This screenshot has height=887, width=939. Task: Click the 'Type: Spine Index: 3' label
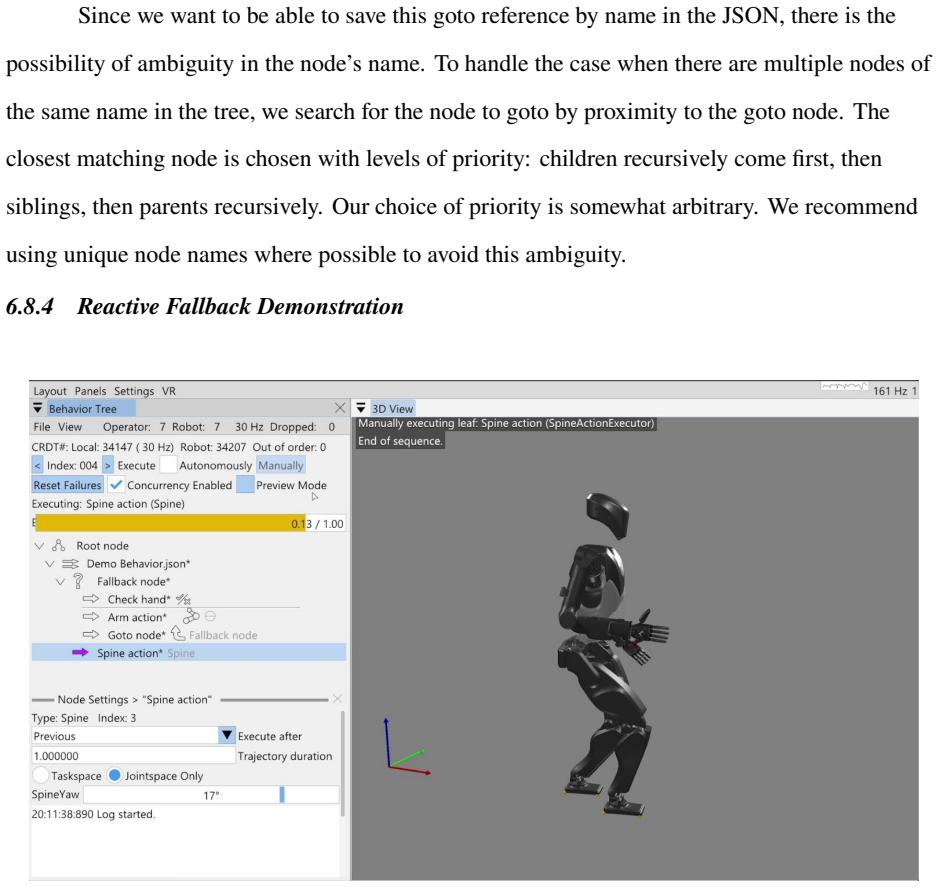pyautogui.click(x=84, y=718)
